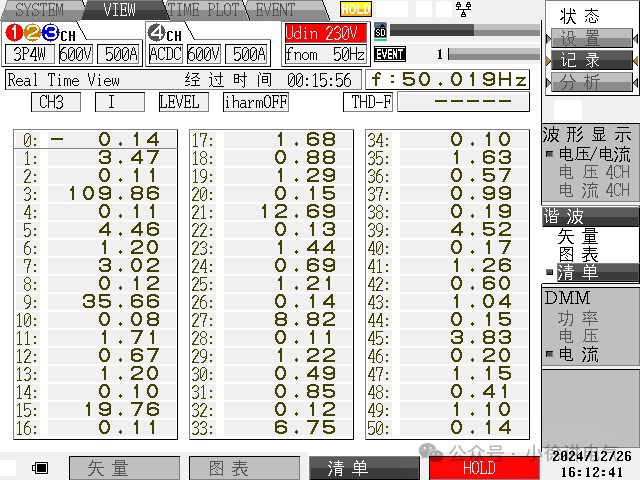The width and height of the screenshot is (640, 480).
Task: Open the LEVEL display mode selector
Action: point(183,102)
